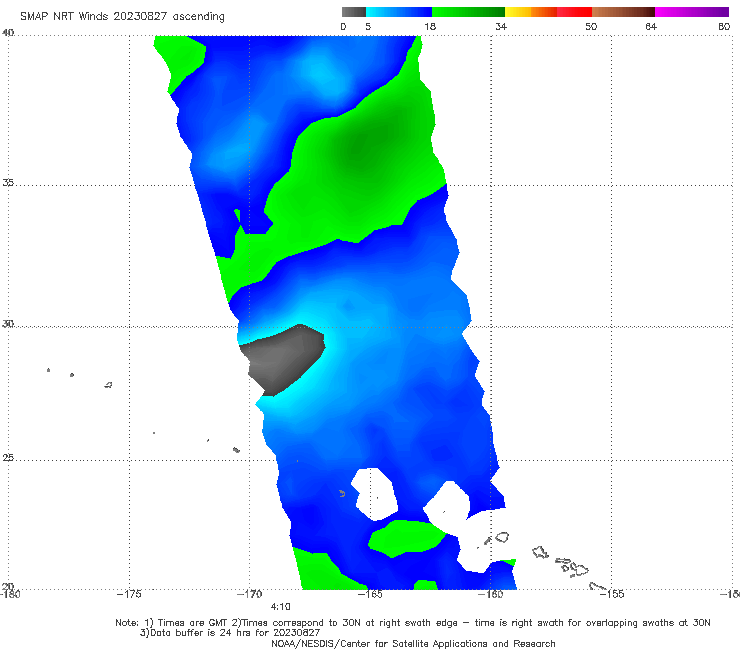This screenshot has height=650, width=740.
Task: Choose the brown 50-64 color bar segment
Action: pos(623,12)
